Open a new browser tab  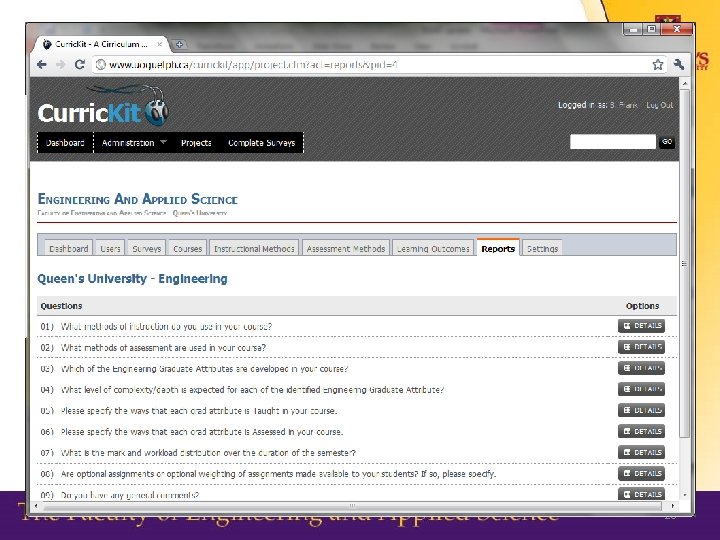tap(180, 45)
